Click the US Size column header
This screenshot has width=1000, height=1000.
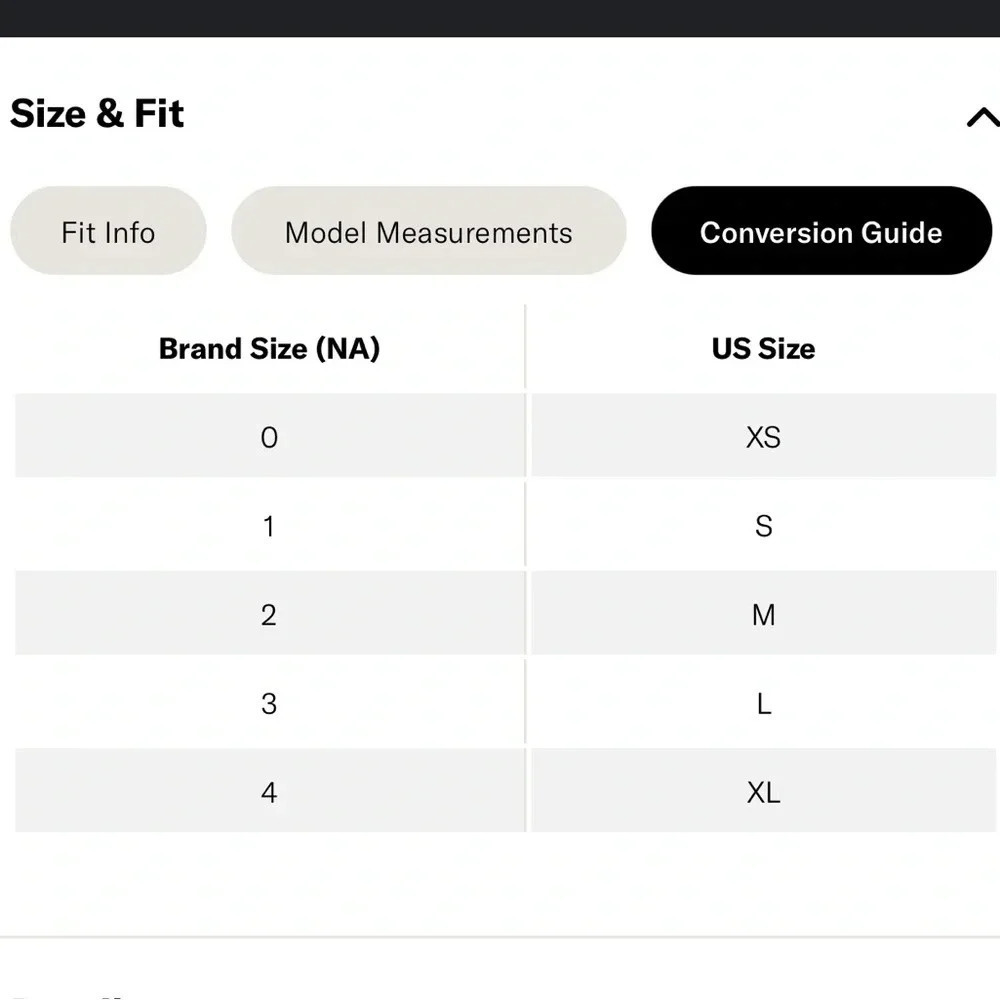pyautogui.click(x=763, y=349)
